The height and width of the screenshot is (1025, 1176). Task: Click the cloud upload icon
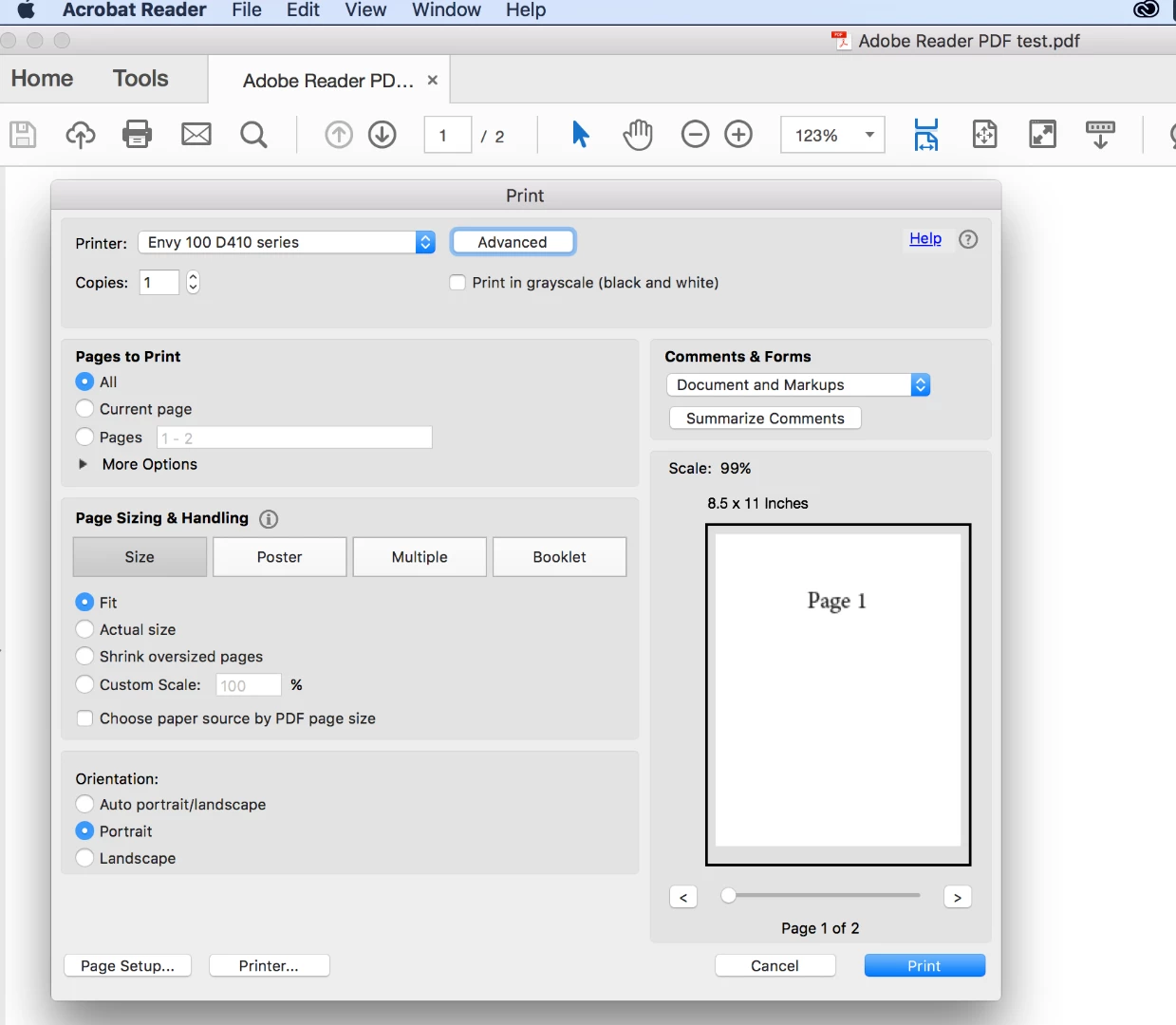(81, 135)
